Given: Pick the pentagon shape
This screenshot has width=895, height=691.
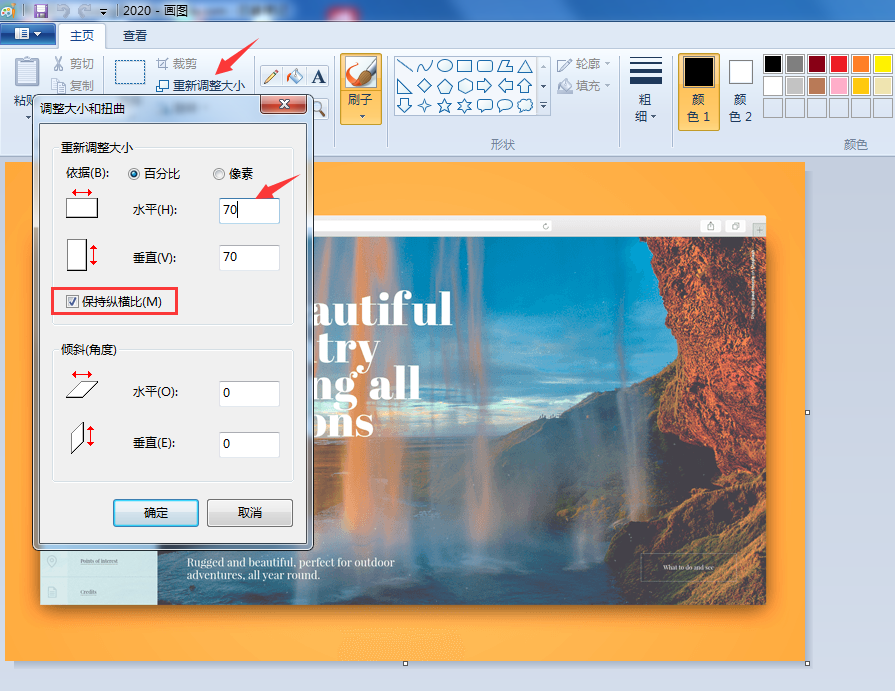Looking at the screenshot, I should click(445, 86).
